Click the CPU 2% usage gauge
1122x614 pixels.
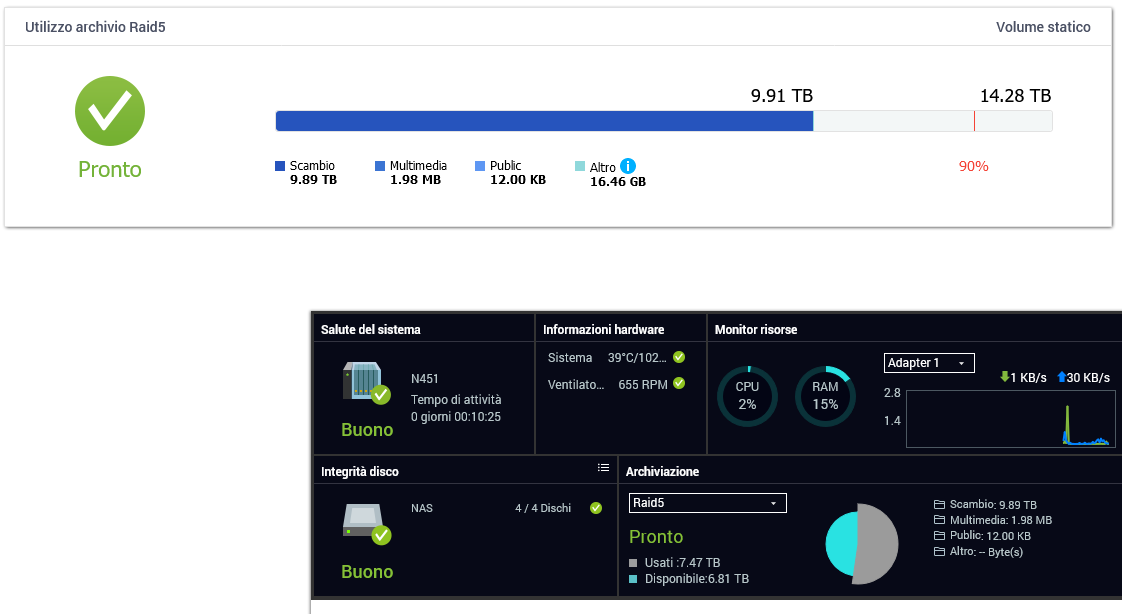[x=747, y=396]
